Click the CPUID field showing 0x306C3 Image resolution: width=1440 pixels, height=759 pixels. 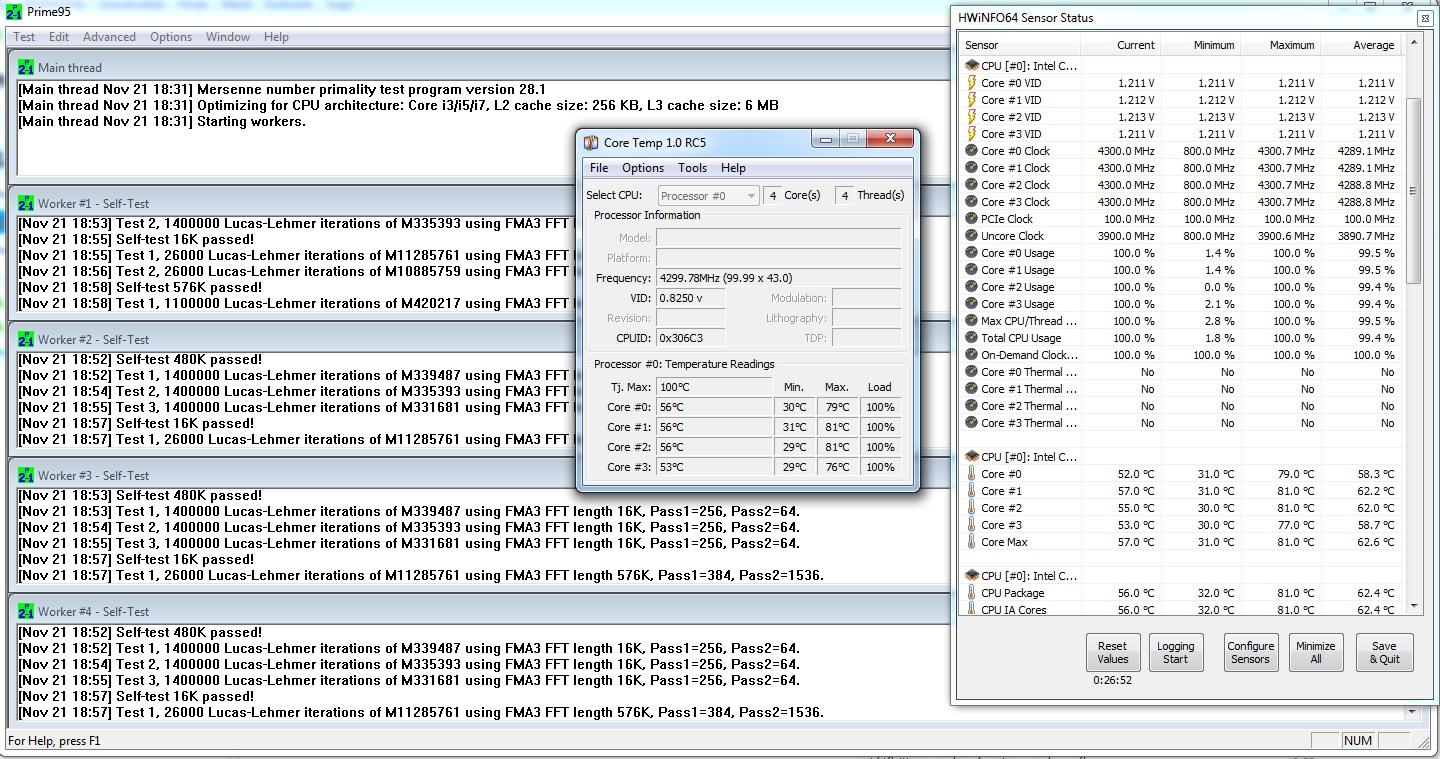[x=690, y=338]
